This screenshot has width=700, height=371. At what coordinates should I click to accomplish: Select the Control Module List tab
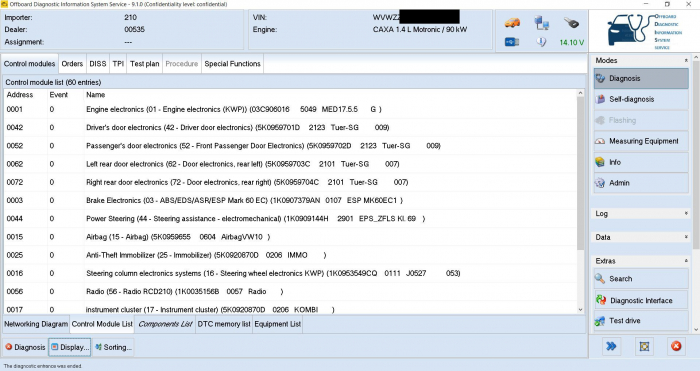102,324
